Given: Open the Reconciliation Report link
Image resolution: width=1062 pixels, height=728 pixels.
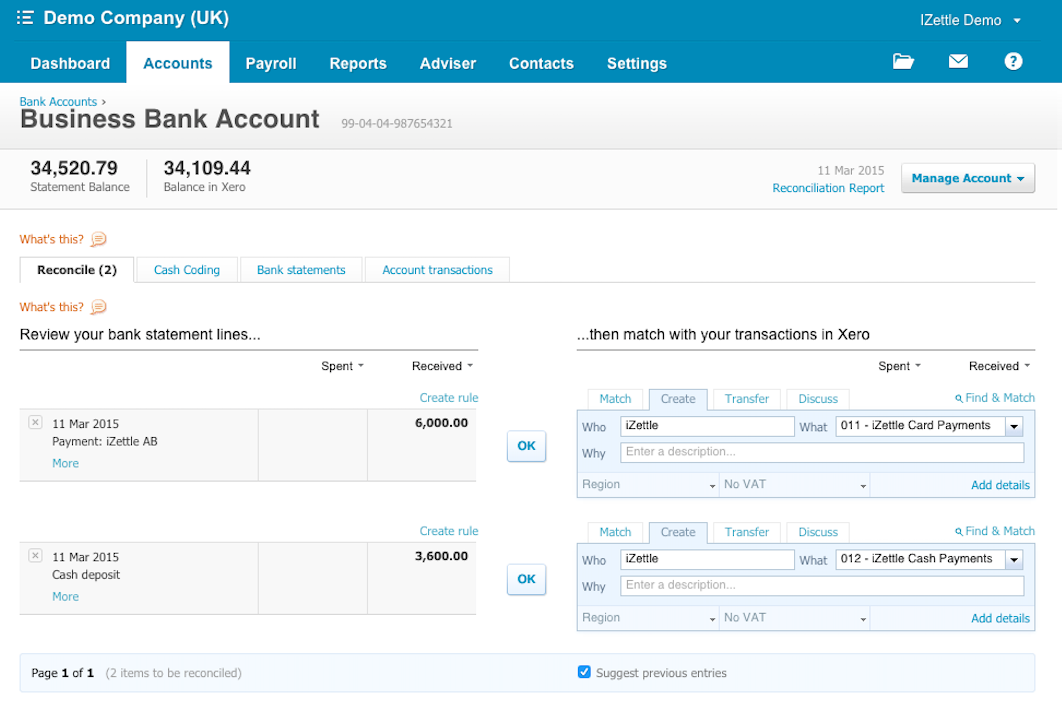Looking at the screenshot, I should pos(828,188).
